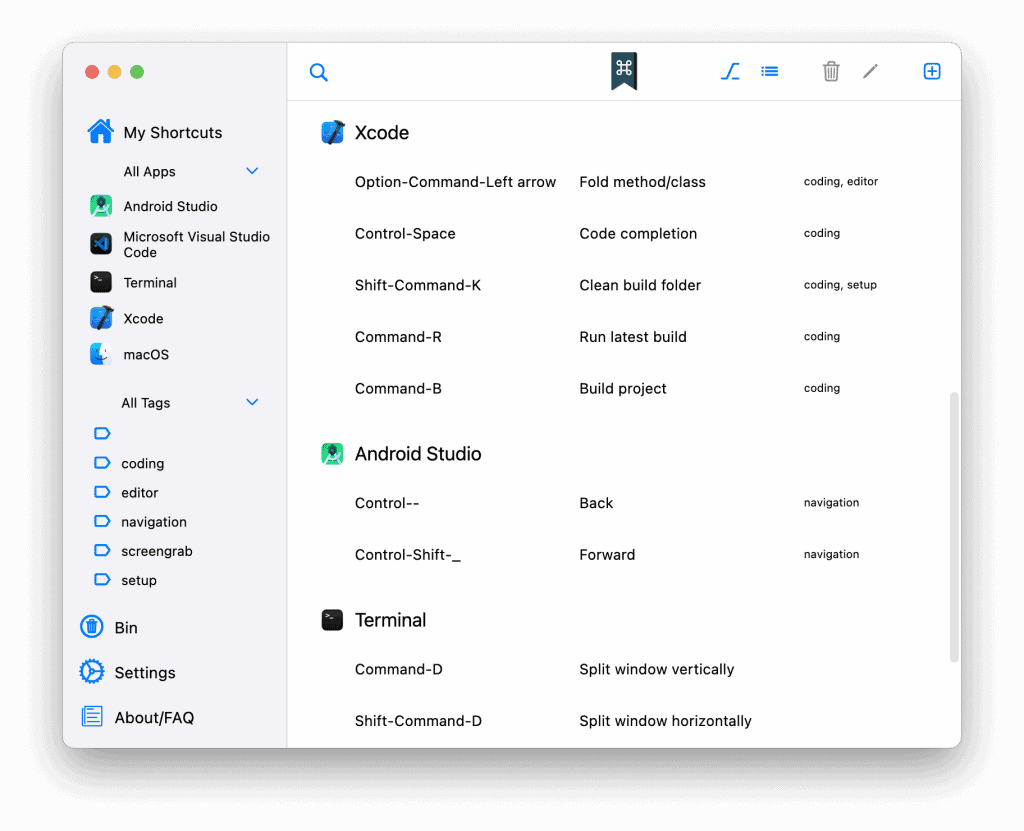
Task: Collapse the All Tags chevron
Action: 252,402
